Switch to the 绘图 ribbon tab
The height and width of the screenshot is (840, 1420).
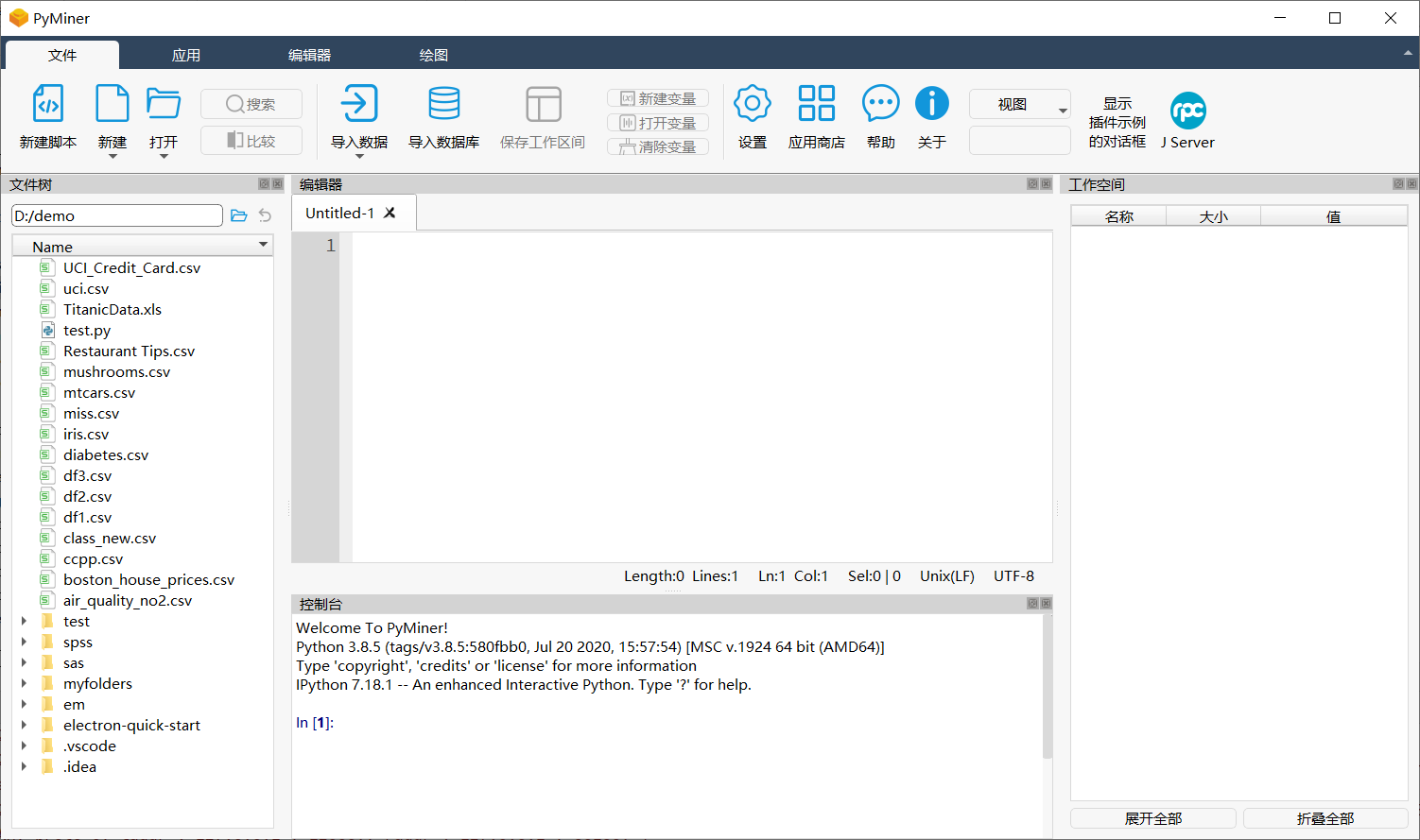434,55
